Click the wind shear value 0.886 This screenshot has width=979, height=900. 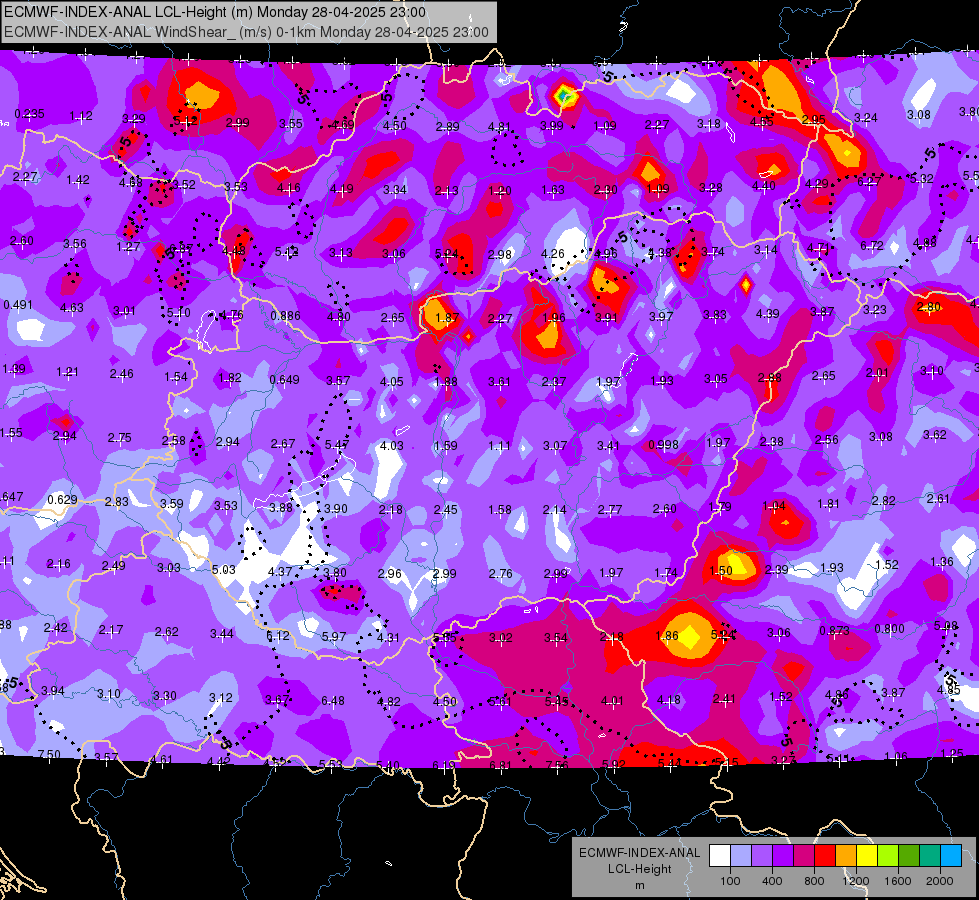click(x=285, y=316)
